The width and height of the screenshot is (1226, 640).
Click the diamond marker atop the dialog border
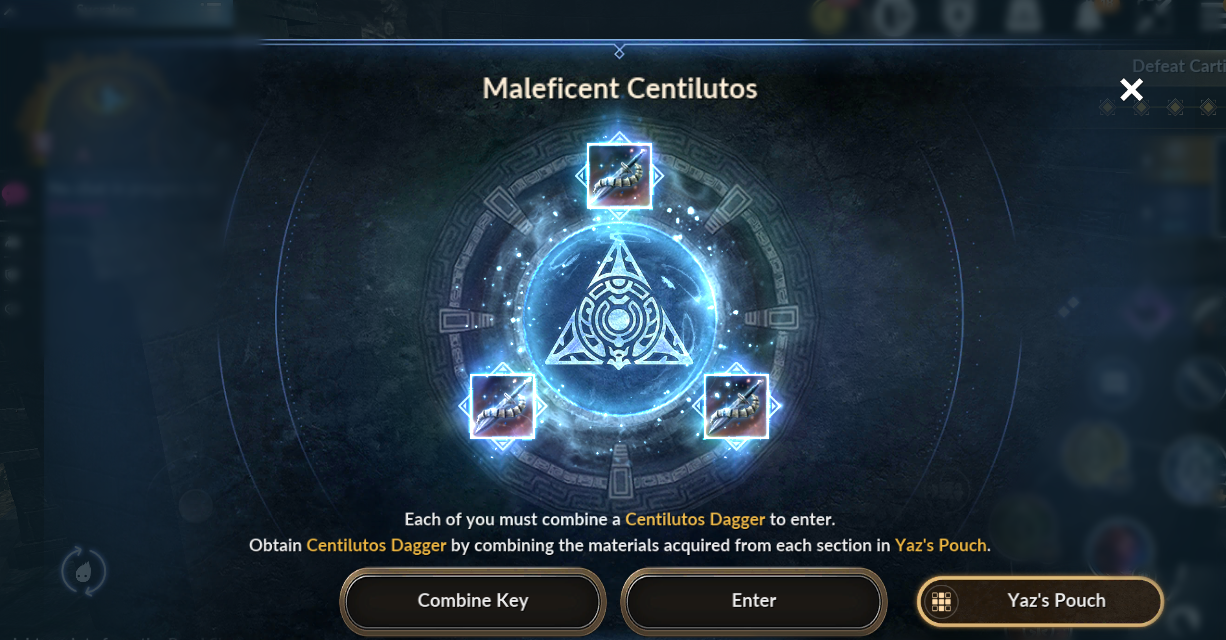[619, 51]
